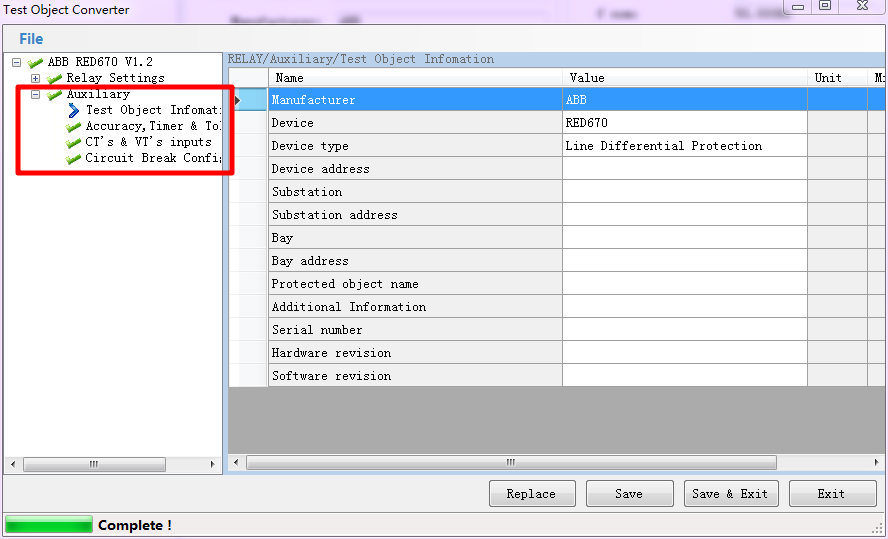The width and height of the screenshot is (888, 539).
Task: Click the Value column header
Action: pos(685,78)
